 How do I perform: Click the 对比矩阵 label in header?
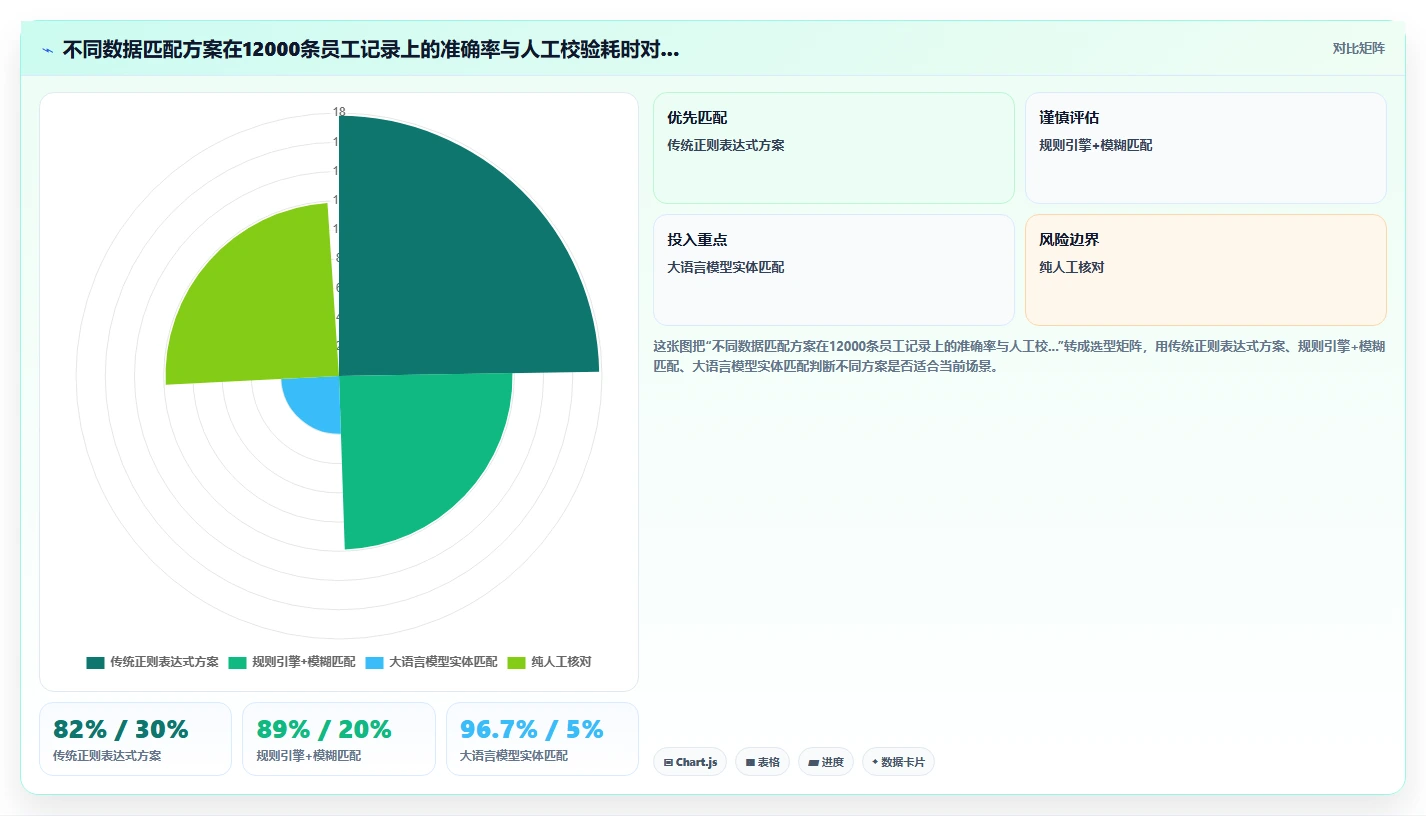pyautogui.click(x=1359, y=49)
